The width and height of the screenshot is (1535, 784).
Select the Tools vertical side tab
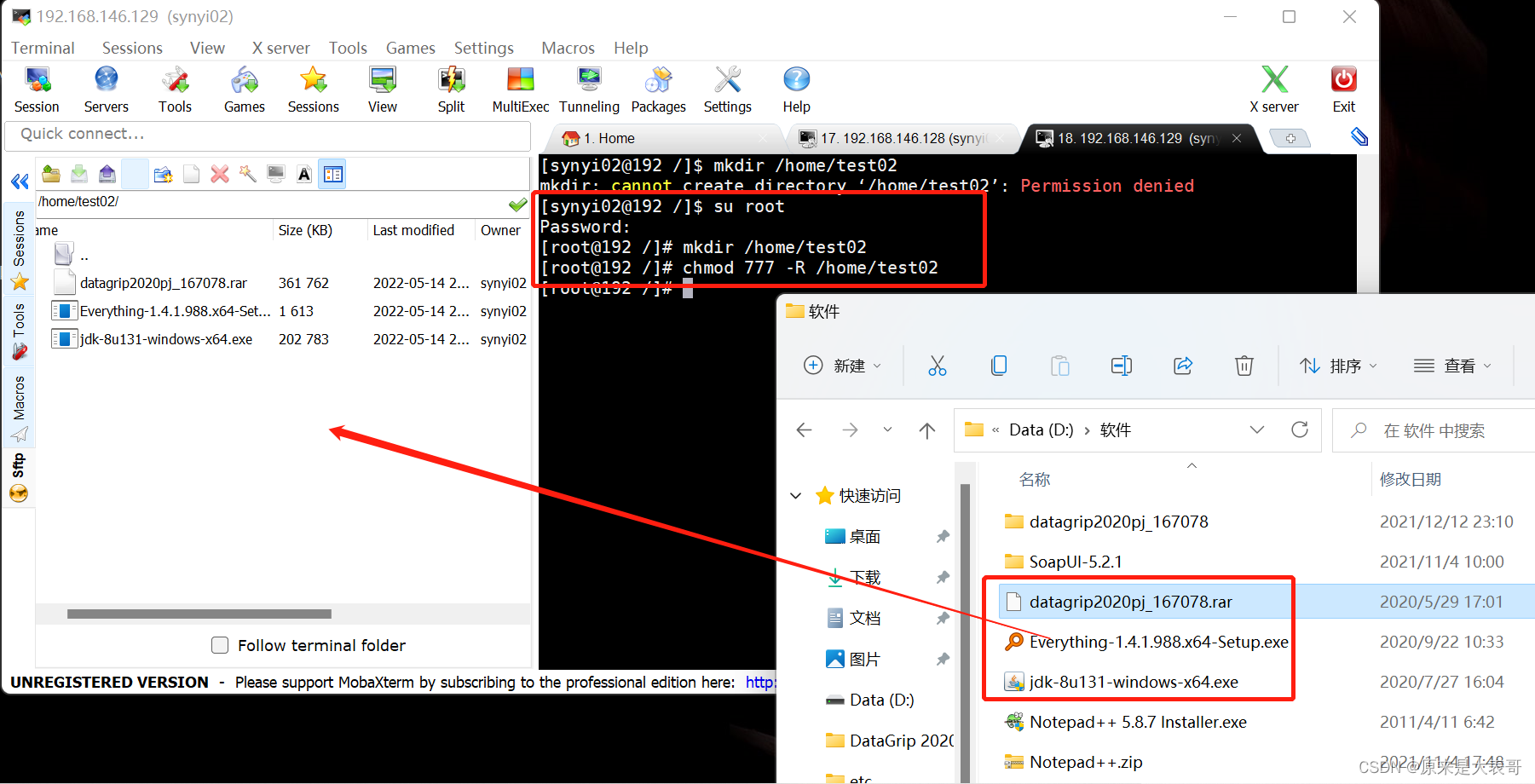[x=19, y=331]
